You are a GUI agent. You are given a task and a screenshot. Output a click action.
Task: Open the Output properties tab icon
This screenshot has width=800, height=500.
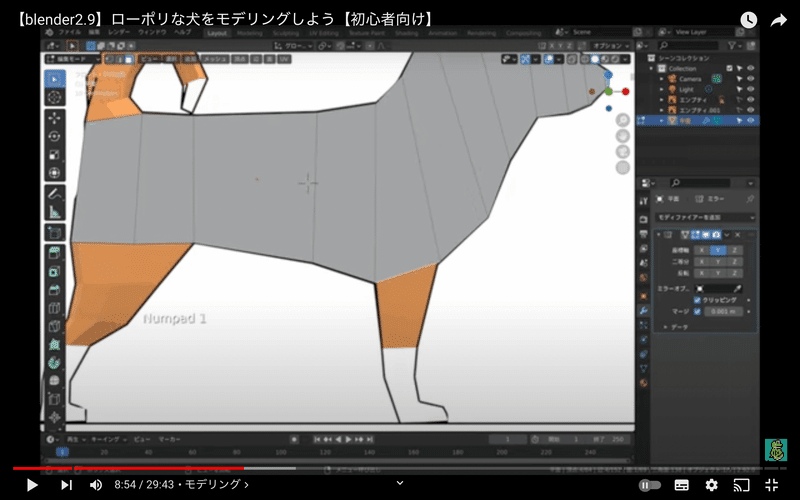point(643,234)
